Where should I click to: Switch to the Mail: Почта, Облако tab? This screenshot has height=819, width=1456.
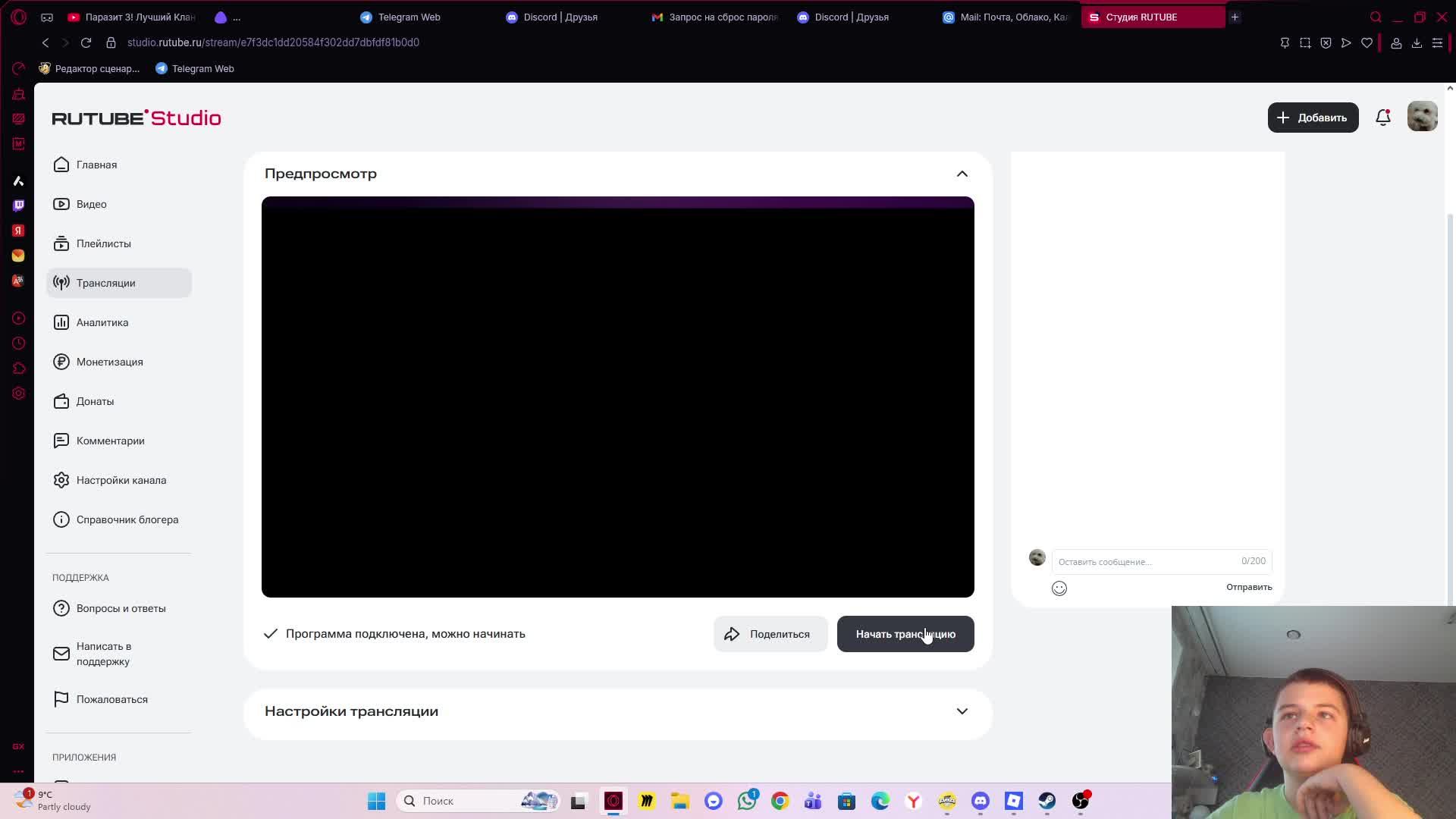(x=1007, y=17)
